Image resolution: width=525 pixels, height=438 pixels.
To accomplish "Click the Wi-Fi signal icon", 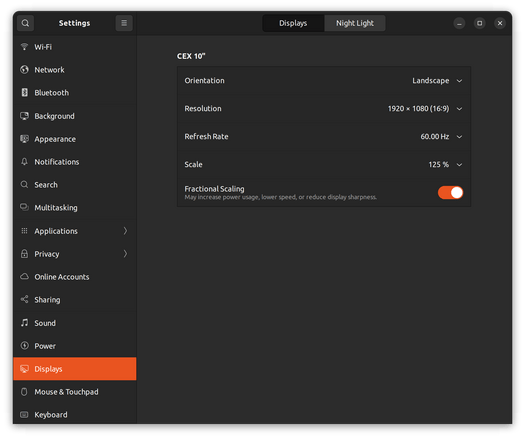I will (x=24, y=47).
